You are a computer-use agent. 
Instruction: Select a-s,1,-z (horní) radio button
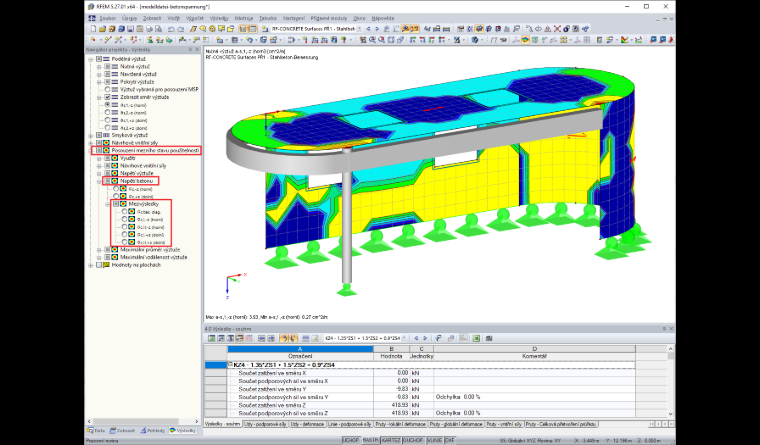[x=108, y=105]
